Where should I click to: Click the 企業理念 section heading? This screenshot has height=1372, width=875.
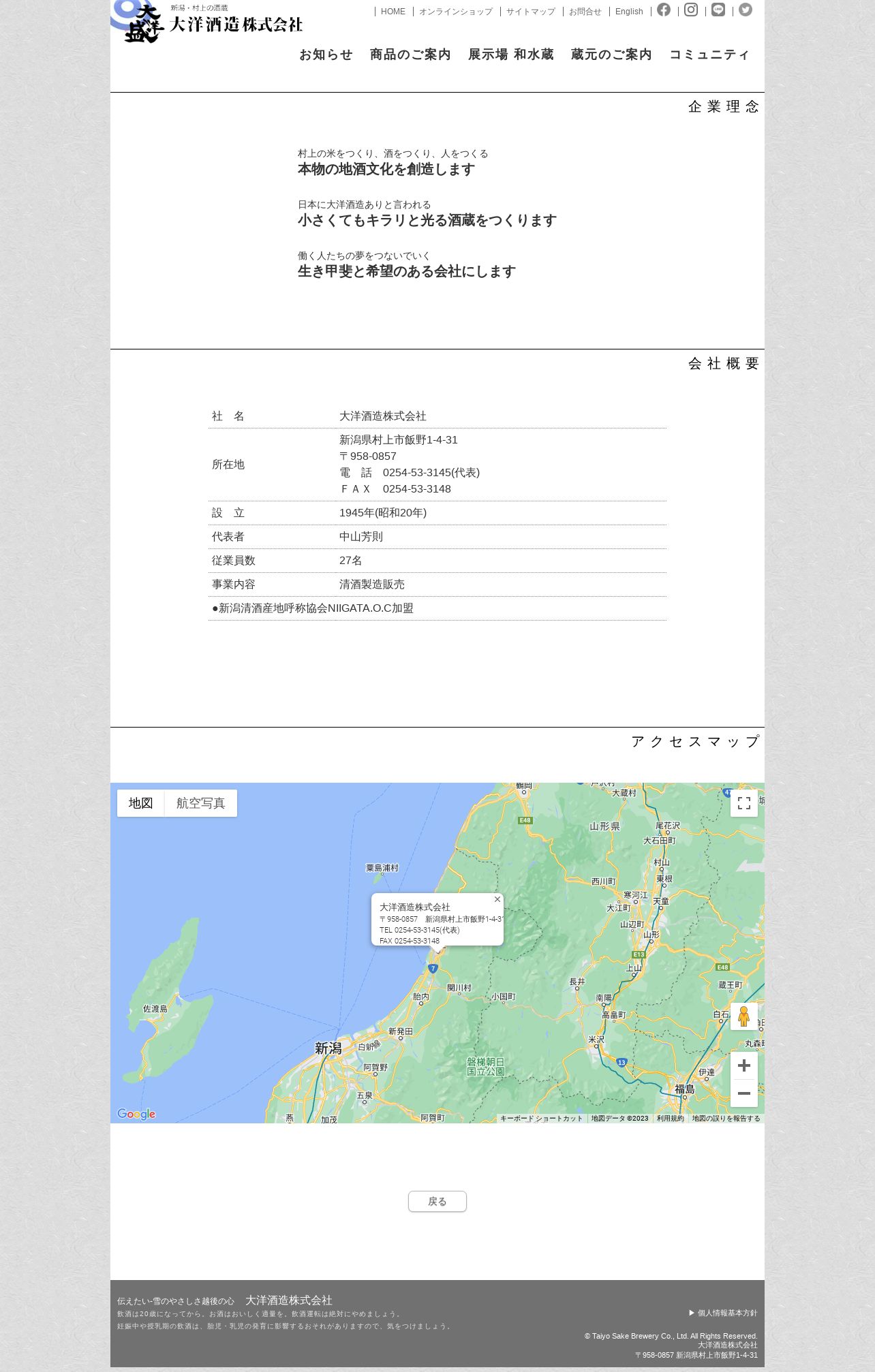click(x=724, y=106)
